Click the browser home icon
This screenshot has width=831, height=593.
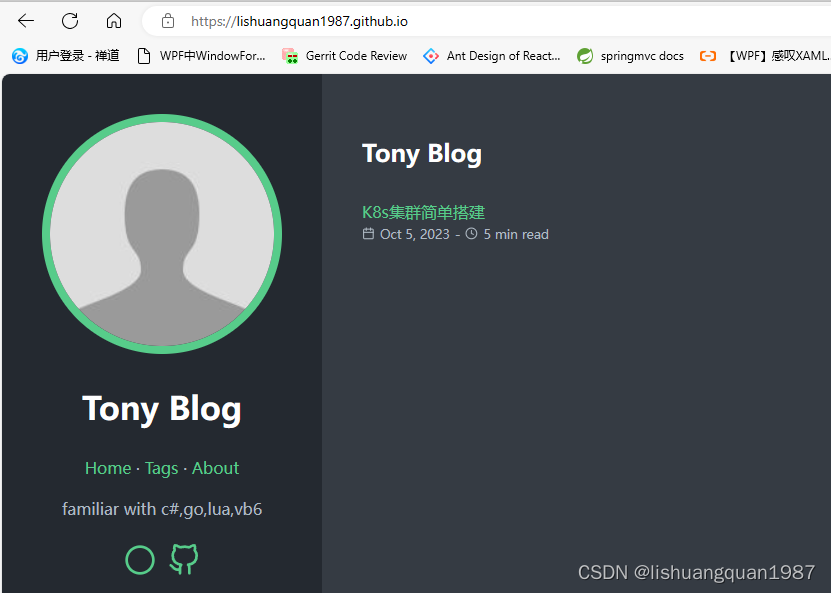pyautogui.click(x=114, y=21)
